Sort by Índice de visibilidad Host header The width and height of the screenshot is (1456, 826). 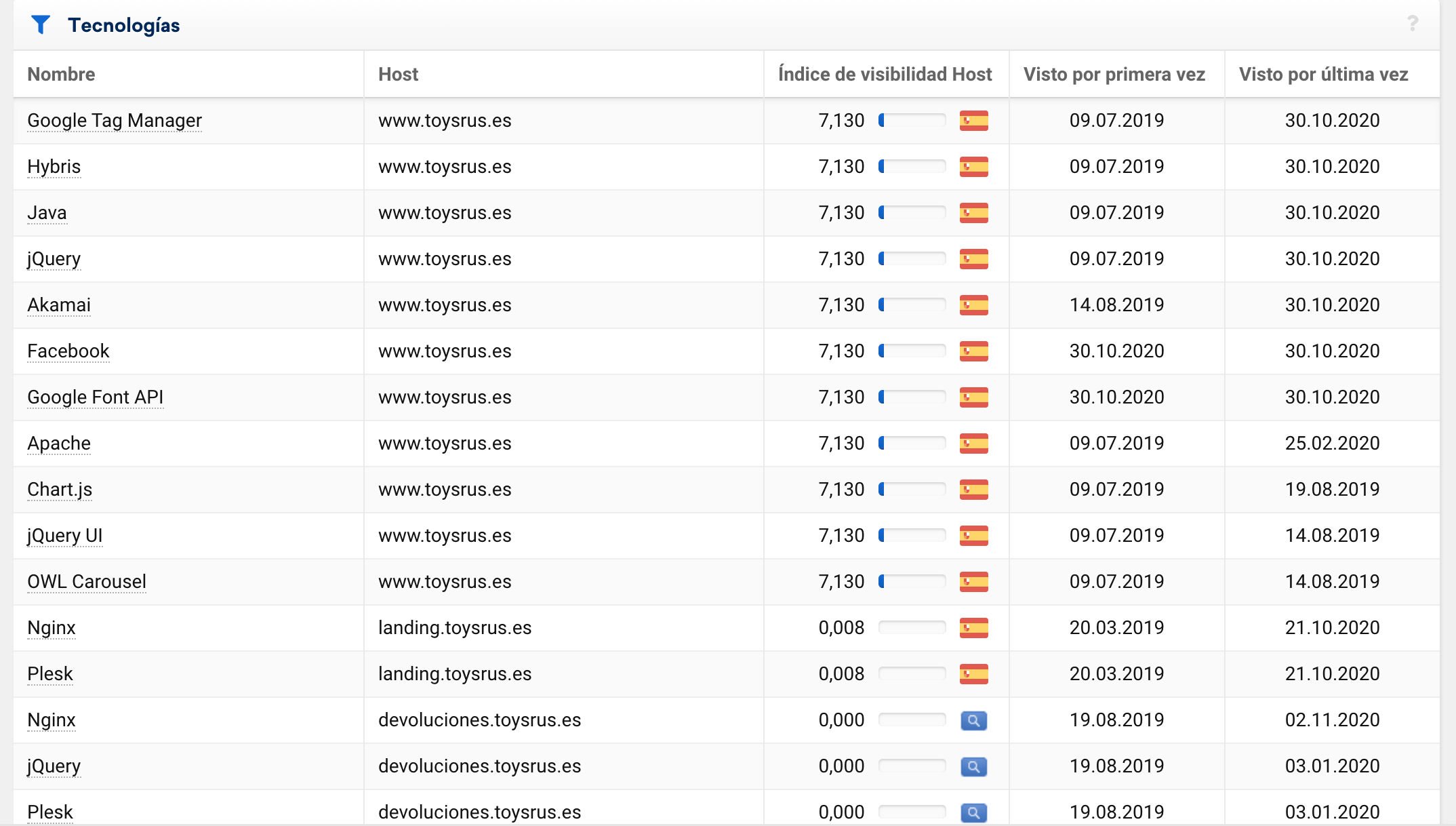point(885,74)
